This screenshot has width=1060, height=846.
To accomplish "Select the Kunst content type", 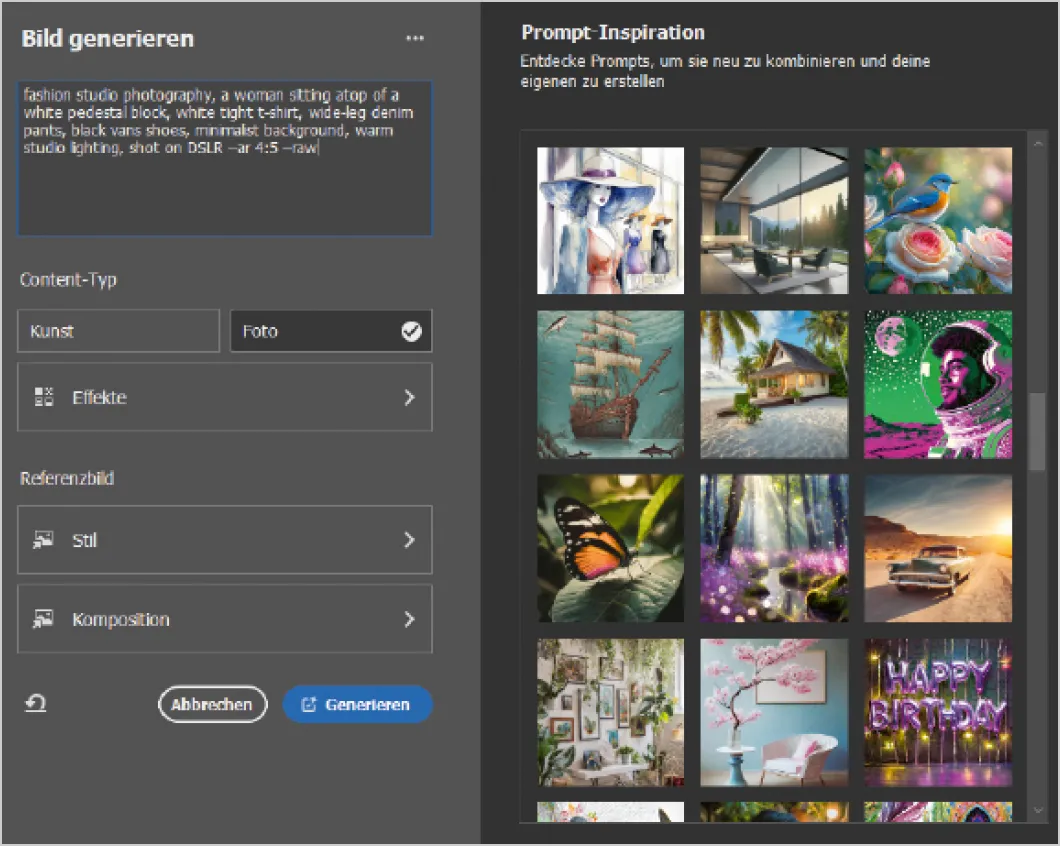I will point(118,331).
